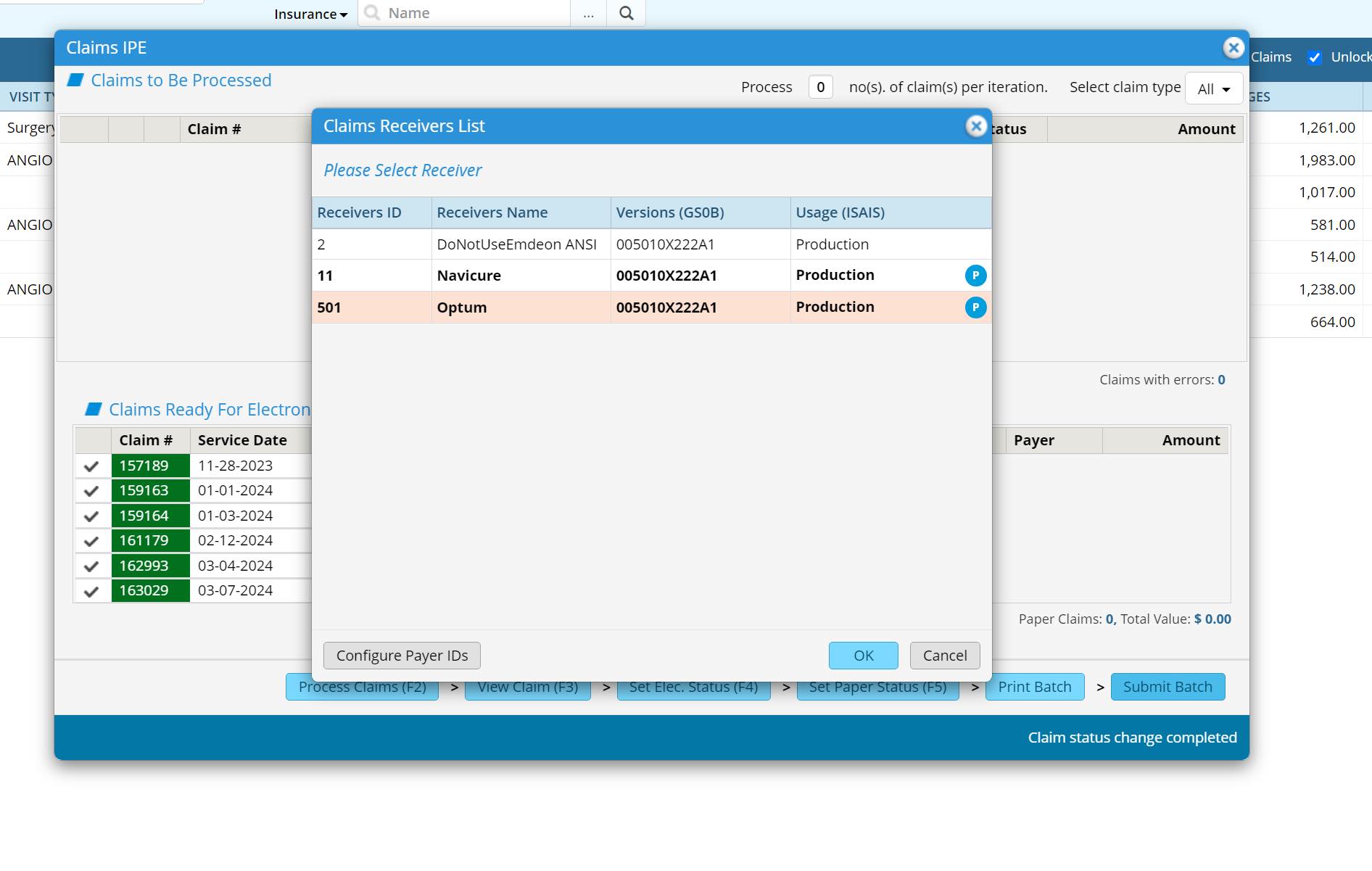Click the P icon in Optum row
This screenshot has height=871, width=1372.
pyautogui.click(x=975, y=307)
